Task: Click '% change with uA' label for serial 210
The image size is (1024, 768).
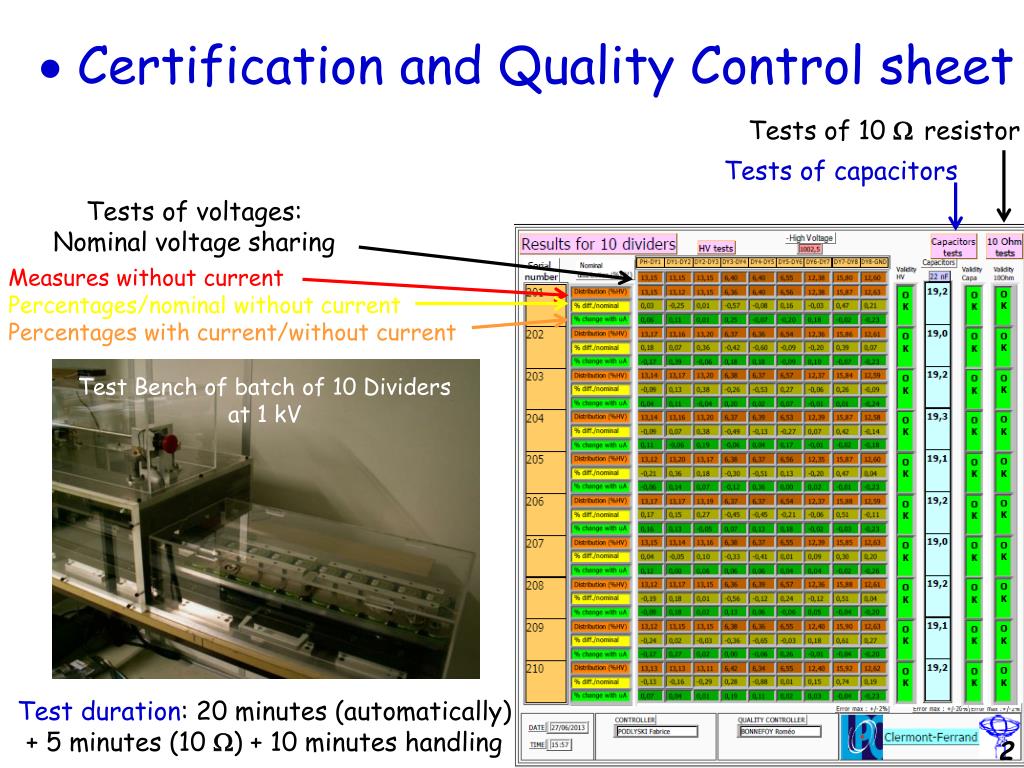Action: (x=601, y=696)
